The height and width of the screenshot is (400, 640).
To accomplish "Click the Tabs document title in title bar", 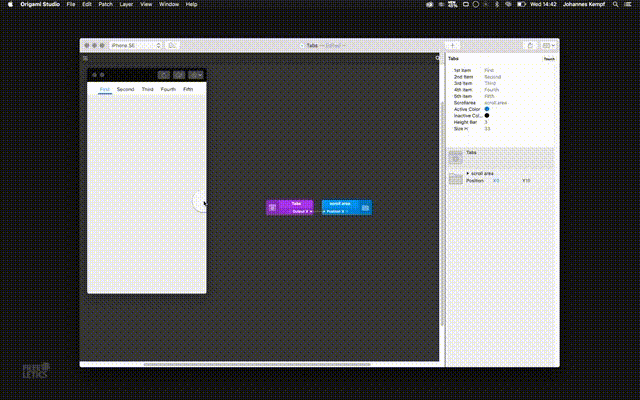I will (312, 45).
